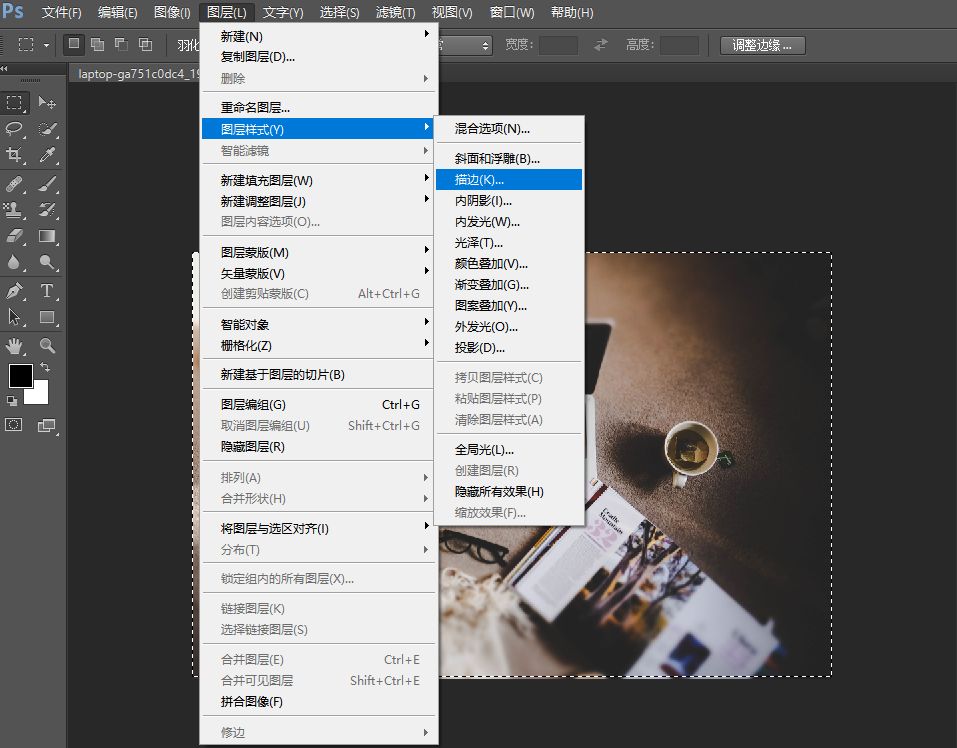Expand 新建调整图层(J) submenu
Viewport: 957px width, 748px height.
(319, 201)
